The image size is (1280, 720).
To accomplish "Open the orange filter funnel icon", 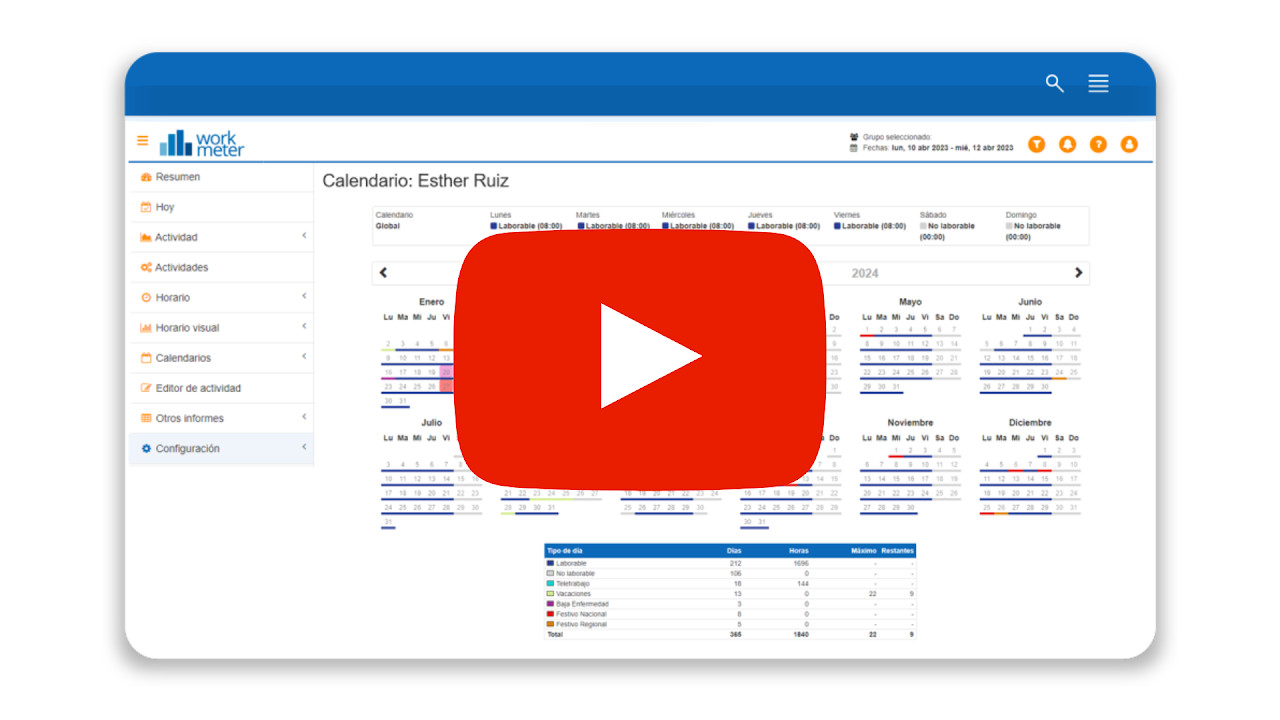I will (1037, 144).
